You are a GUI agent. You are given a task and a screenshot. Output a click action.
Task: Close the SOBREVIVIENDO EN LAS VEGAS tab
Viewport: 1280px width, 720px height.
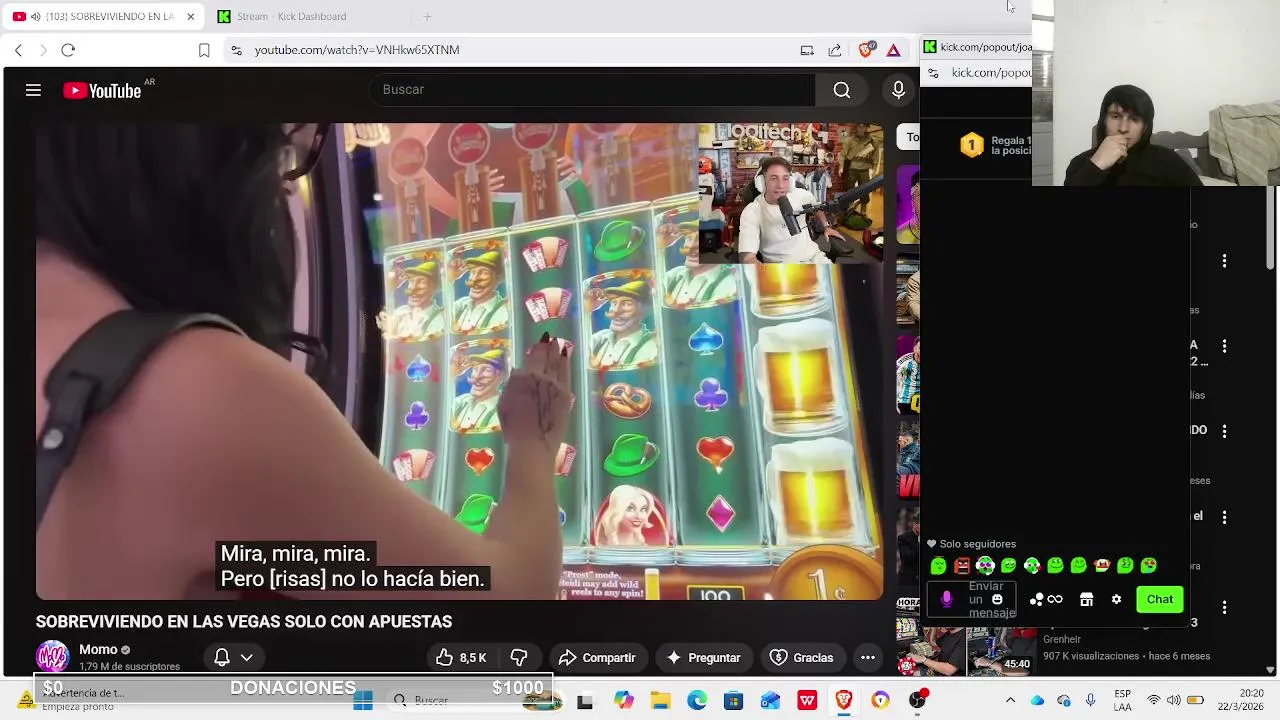(190, 17)
